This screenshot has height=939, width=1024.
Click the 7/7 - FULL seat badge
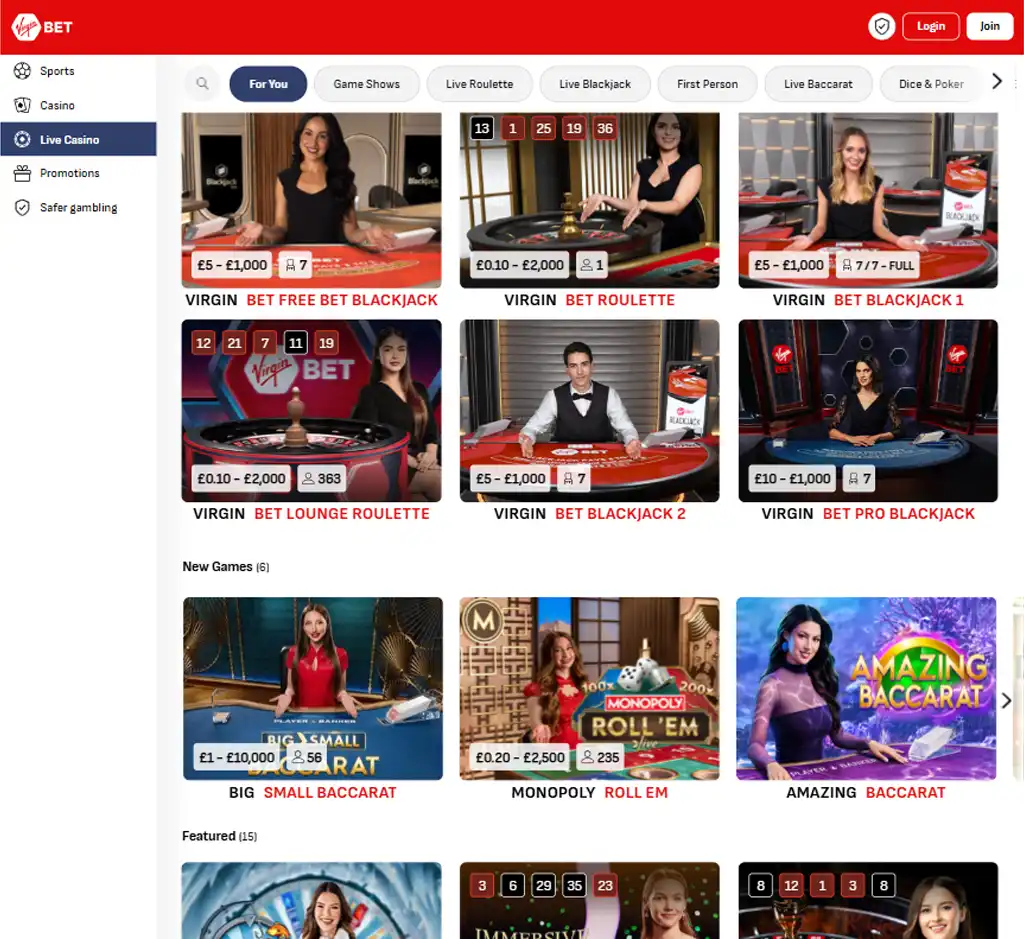click(878, 265)
